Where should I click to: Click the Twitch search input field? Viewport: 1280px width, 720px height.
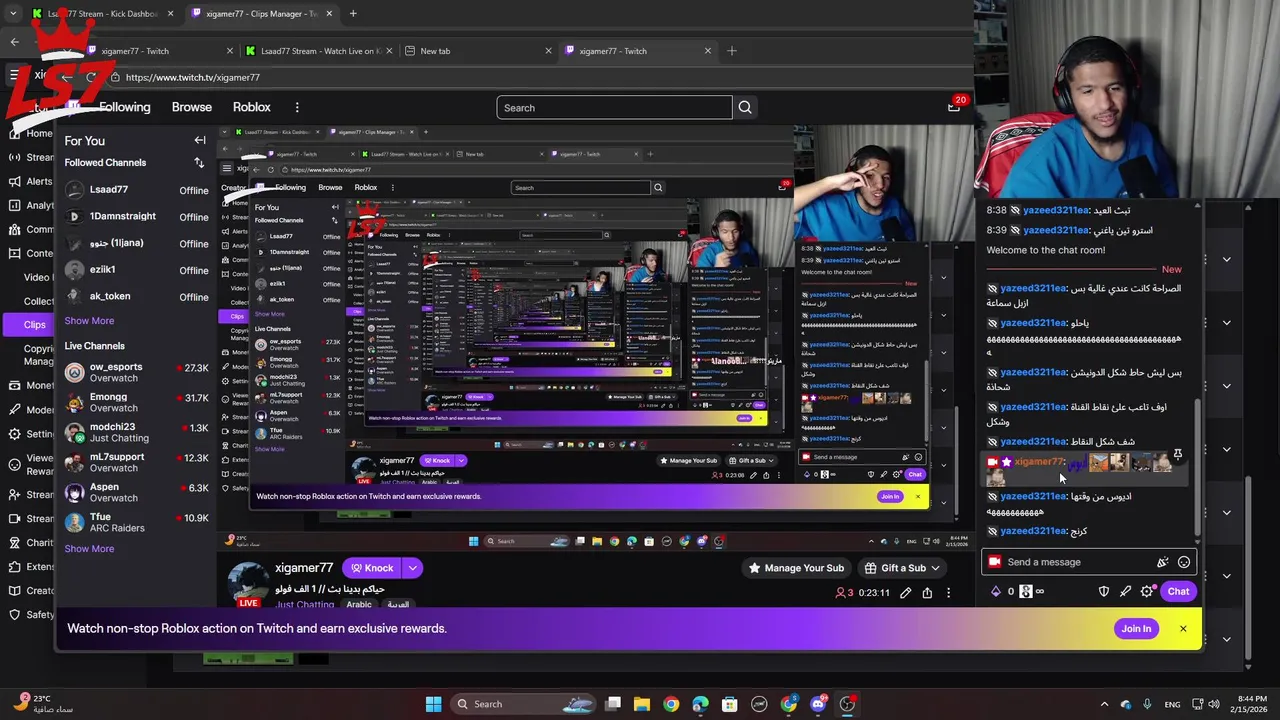coord(615,108)
